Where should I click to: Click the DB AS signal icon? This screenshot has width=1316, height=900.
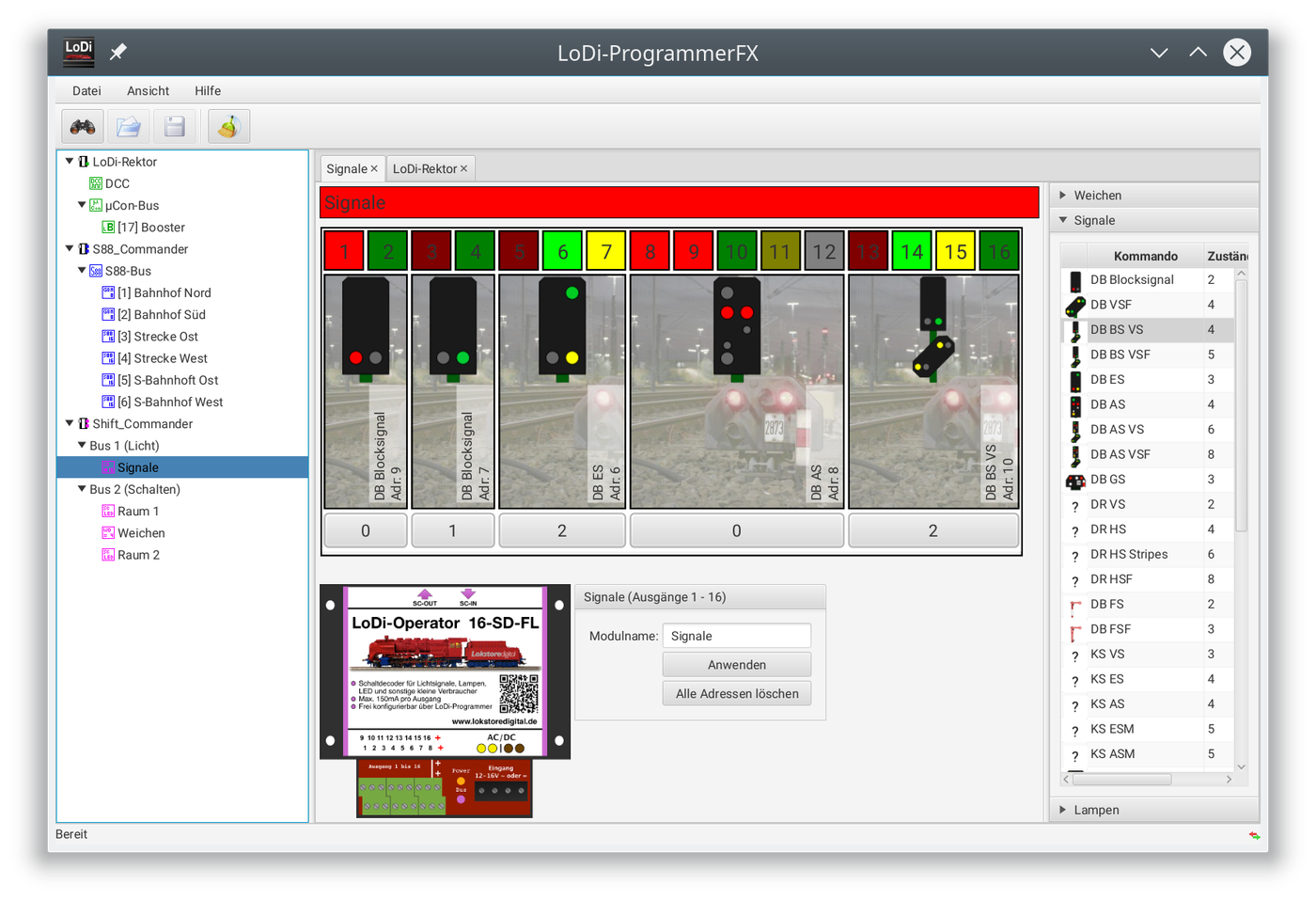point(1075,405)
